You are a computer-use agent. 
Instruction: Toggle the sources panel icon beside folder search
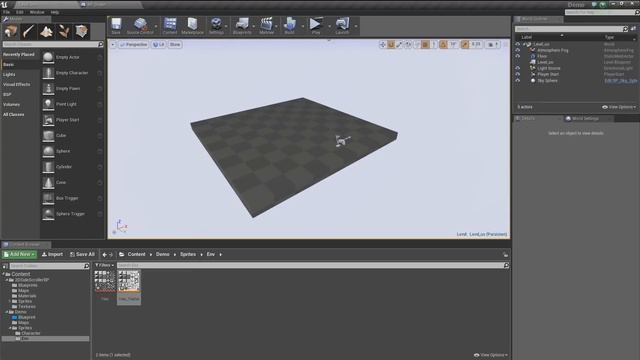tap(5, 266)
